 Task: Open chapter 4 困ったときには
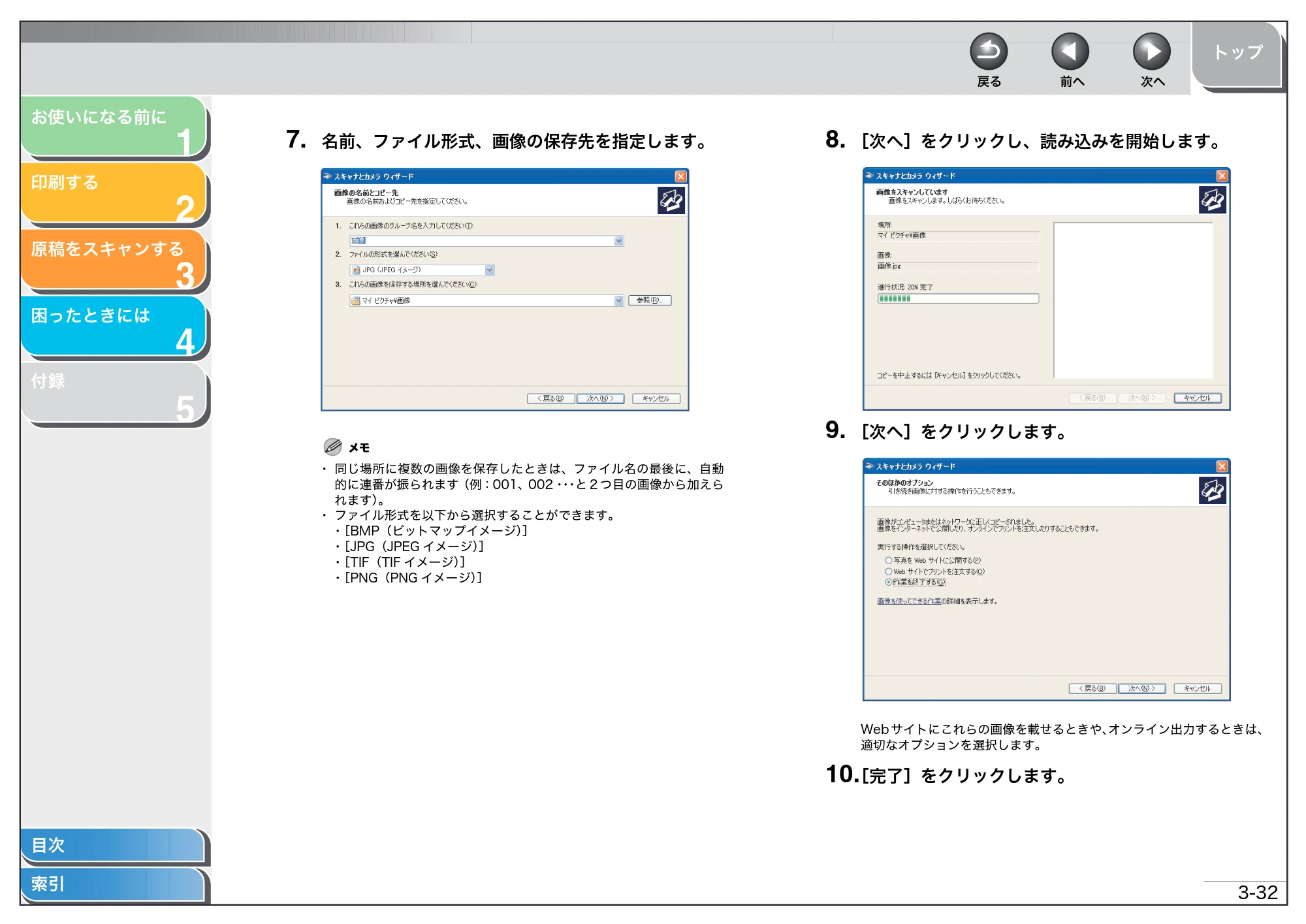click(x=114, y=325)
